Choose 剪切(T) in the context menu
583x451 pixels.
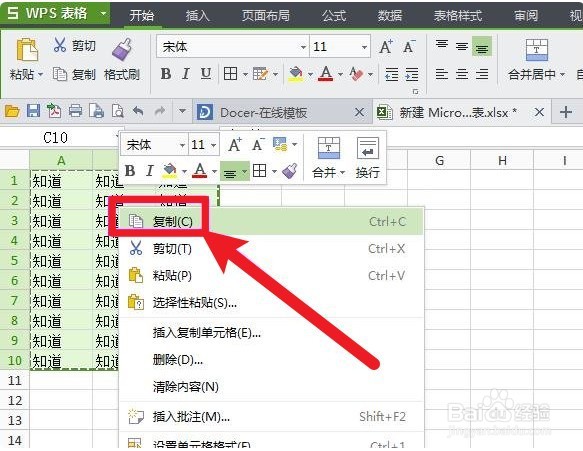coord(271,249)
